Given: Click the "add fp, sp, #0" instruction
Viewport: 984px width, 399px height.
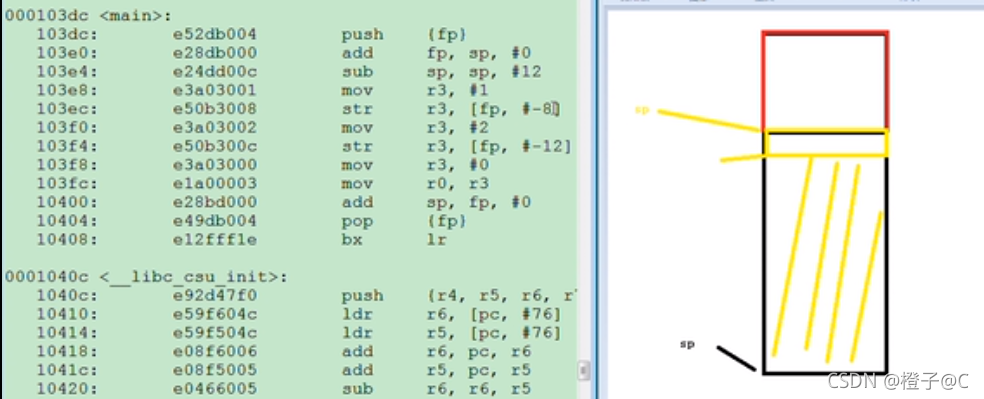Looking at the screenshot, I should [436, 53].
